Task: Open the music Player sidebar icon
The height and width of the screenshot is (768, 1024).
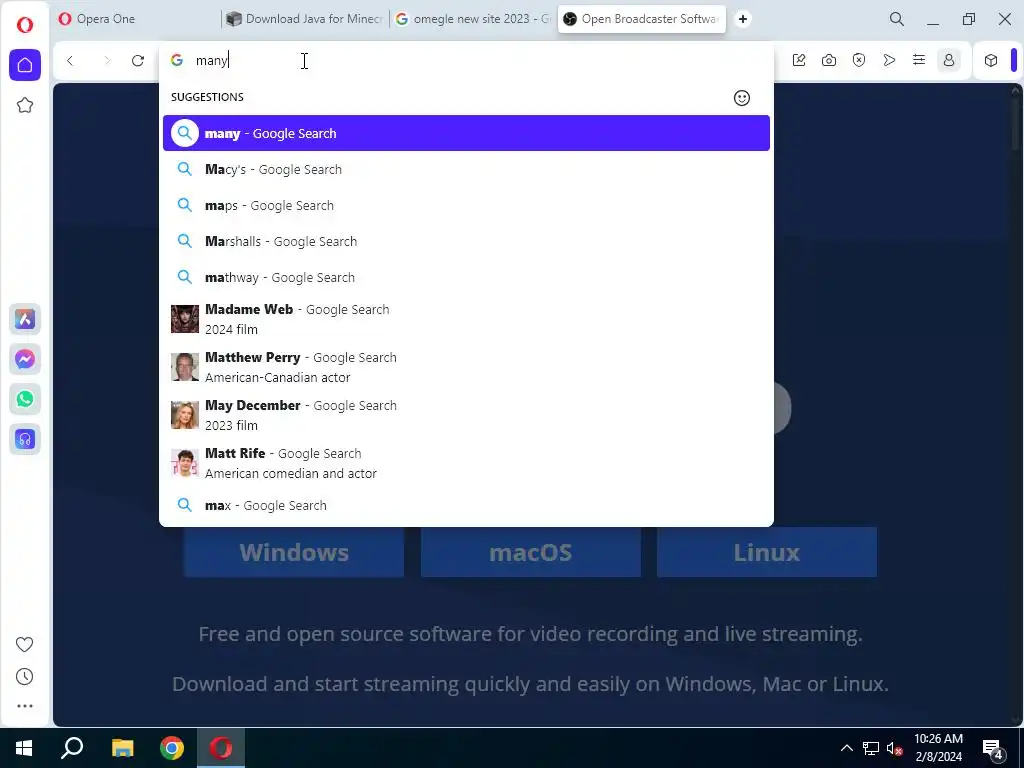Action: point(25,440)
